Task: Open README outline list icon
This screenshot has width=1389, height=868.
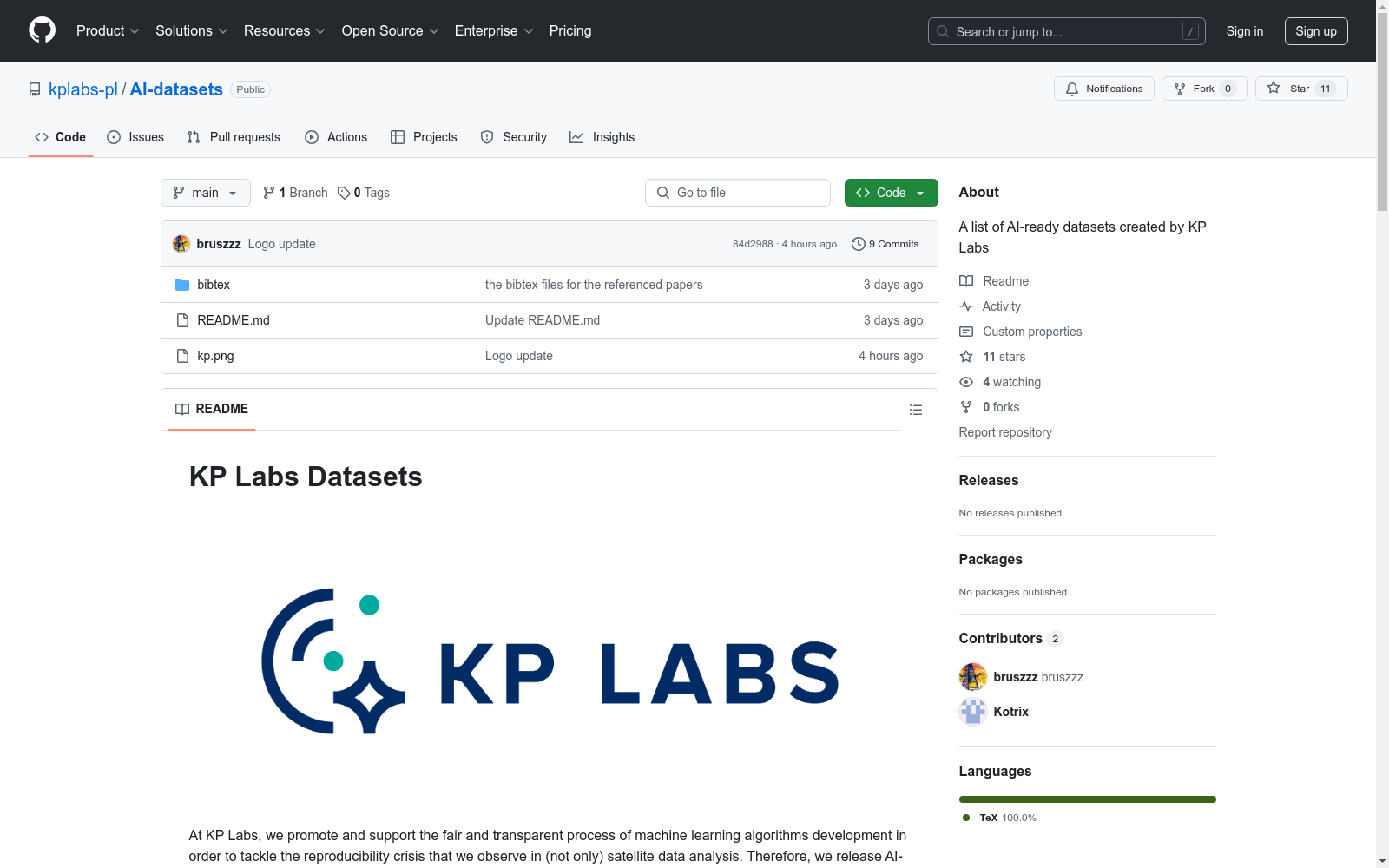Action: pyautogui.click(x=916, y=410)
